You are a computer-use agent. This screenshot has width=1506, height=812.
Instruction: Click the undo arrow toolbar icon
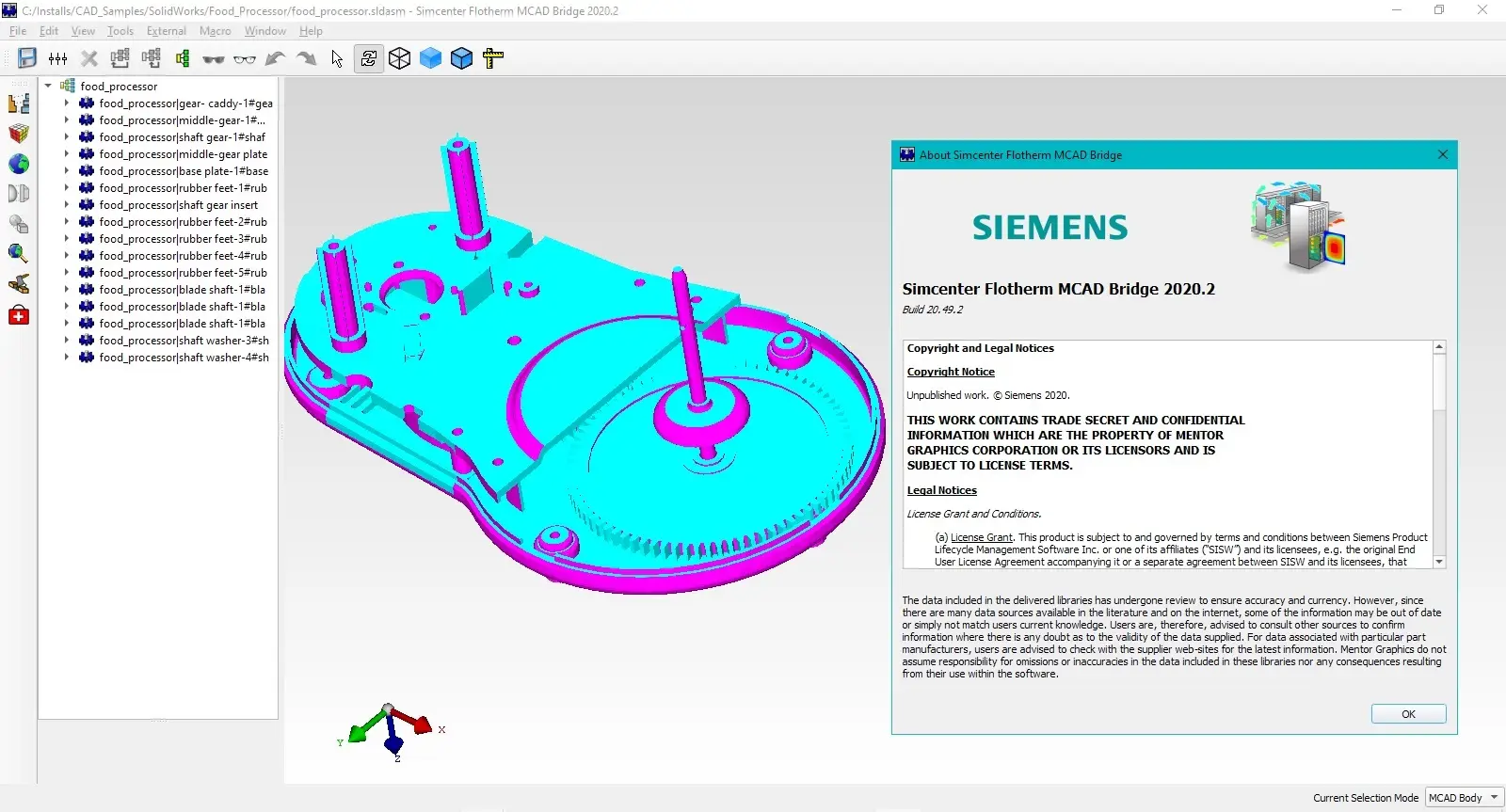(x=275, y=58)
